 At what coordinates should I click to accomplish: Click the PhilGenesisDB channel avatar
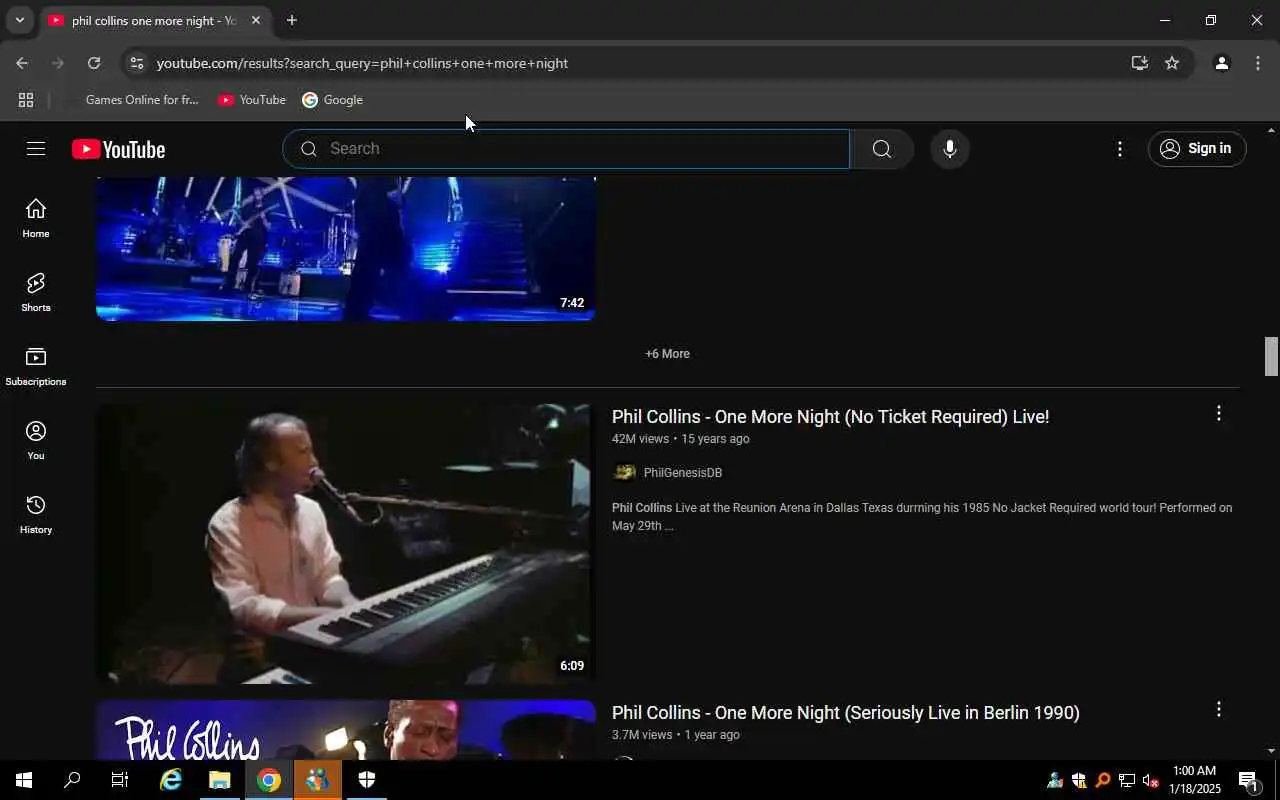[624, 472]
